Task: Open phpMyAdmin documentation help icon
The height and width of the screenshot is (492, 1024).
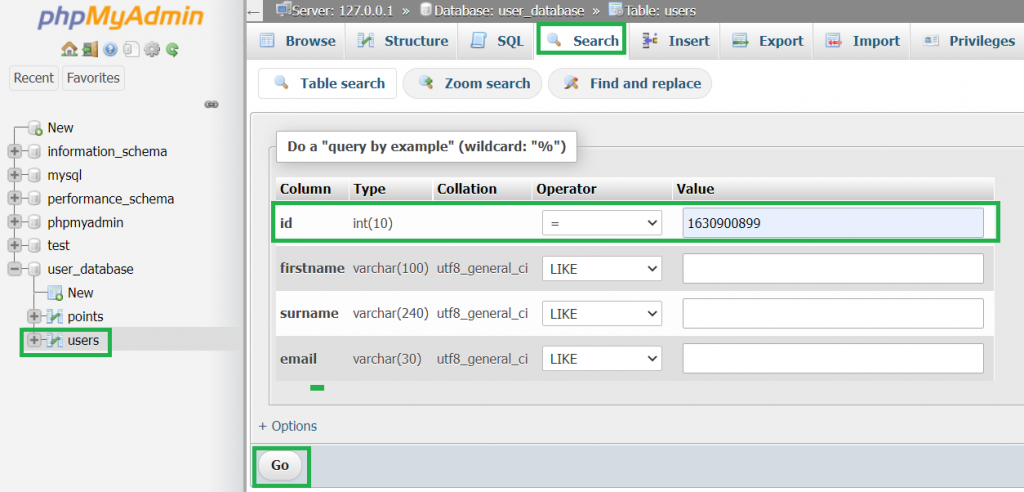Action: point(110,50)
